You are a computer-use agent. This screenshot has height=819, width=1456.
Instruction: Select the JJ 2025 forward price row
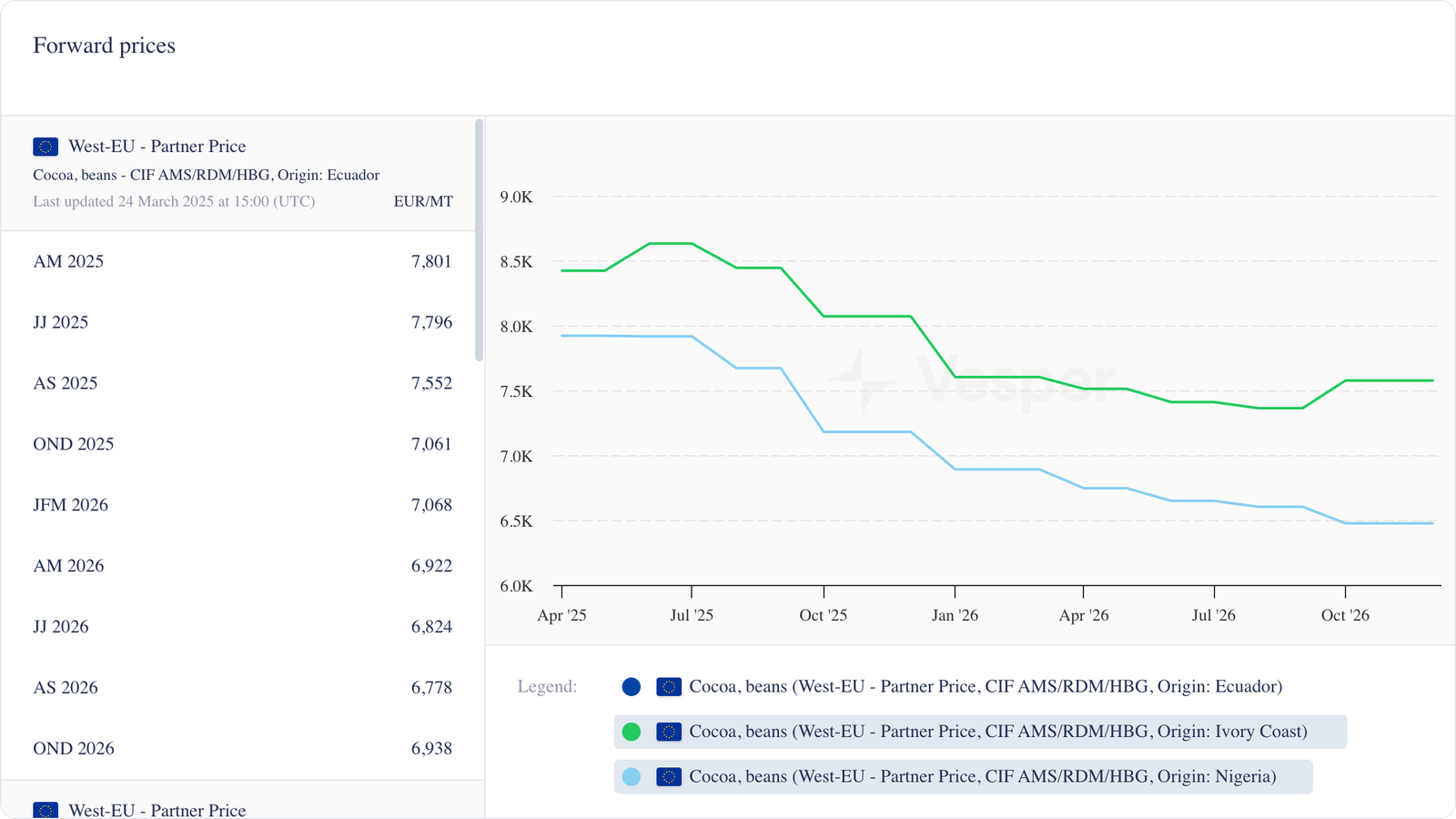[x=242, y=323]
